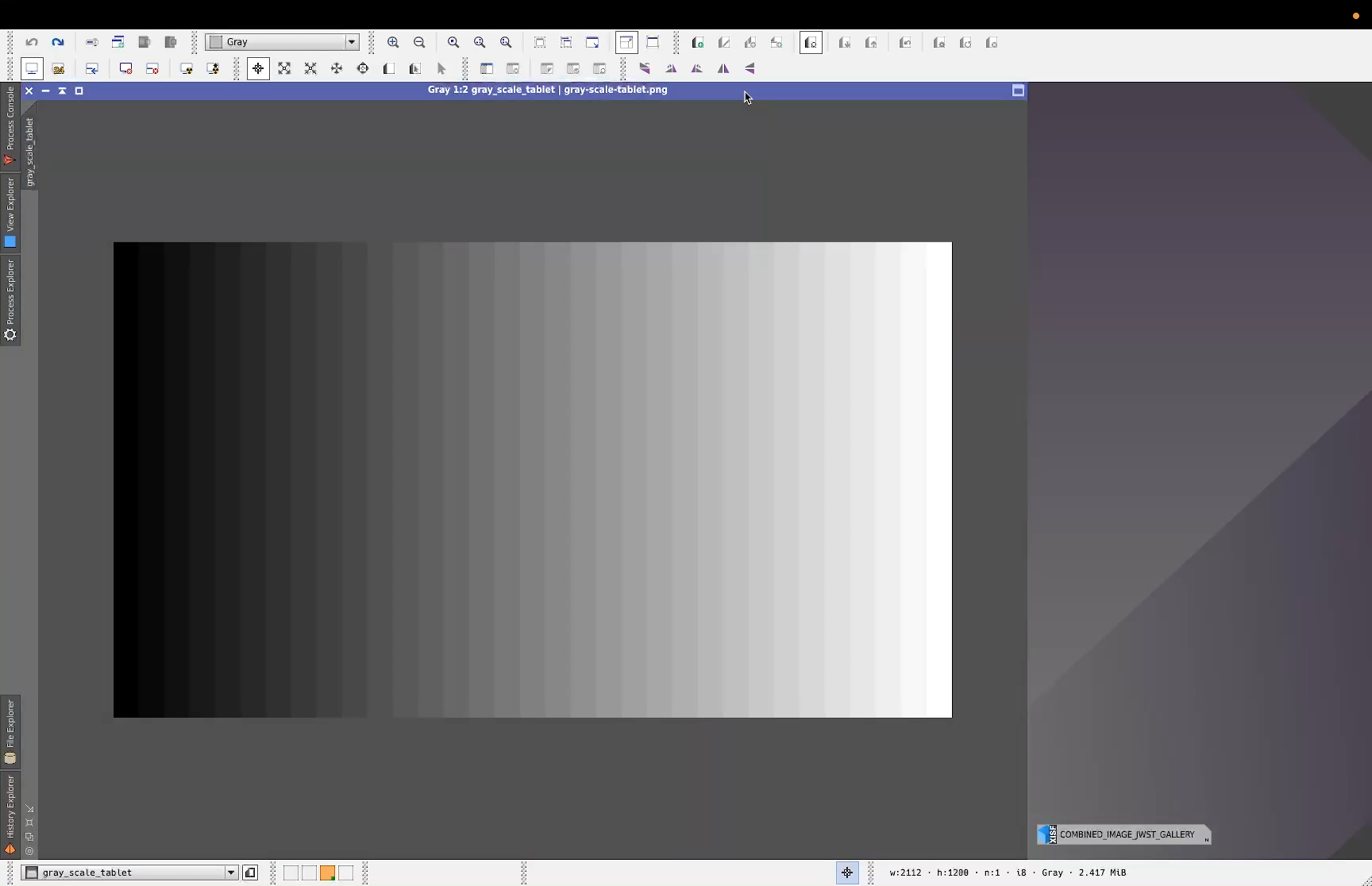Screen dimensions: 1372x886
Task: Open the Process Console side tab
Action: 10,125
